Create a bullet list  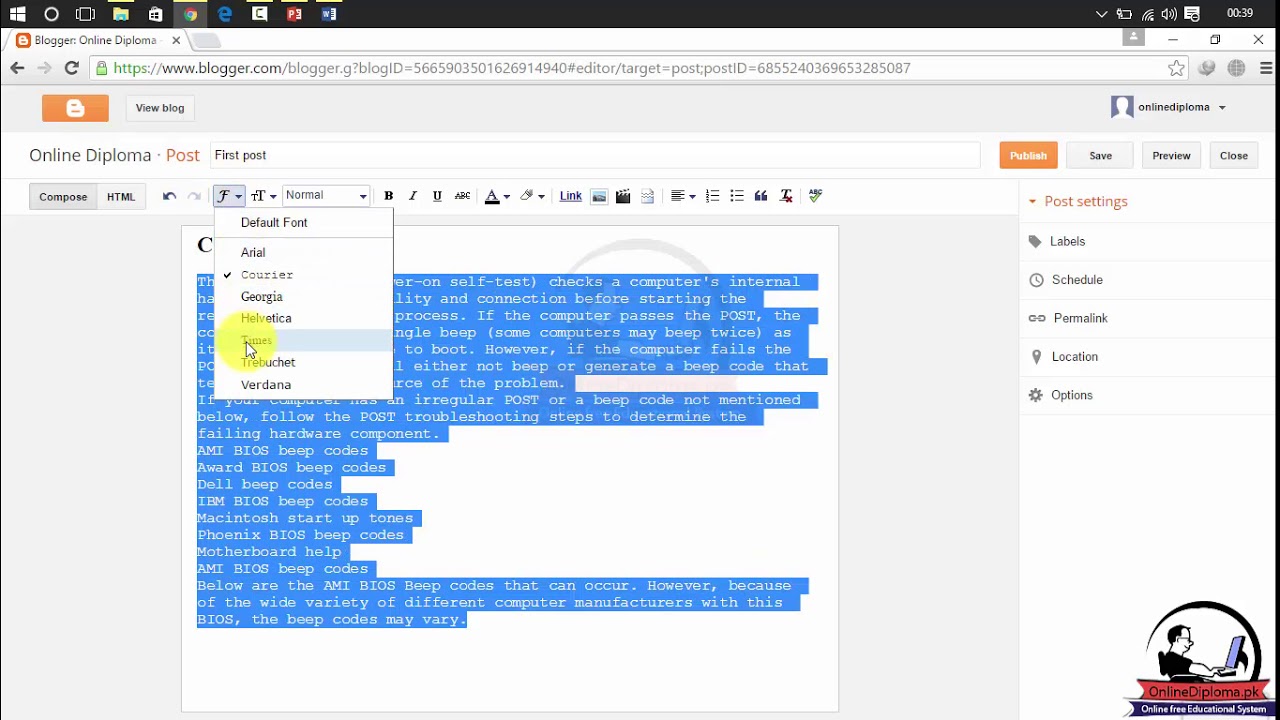(736, 196)
